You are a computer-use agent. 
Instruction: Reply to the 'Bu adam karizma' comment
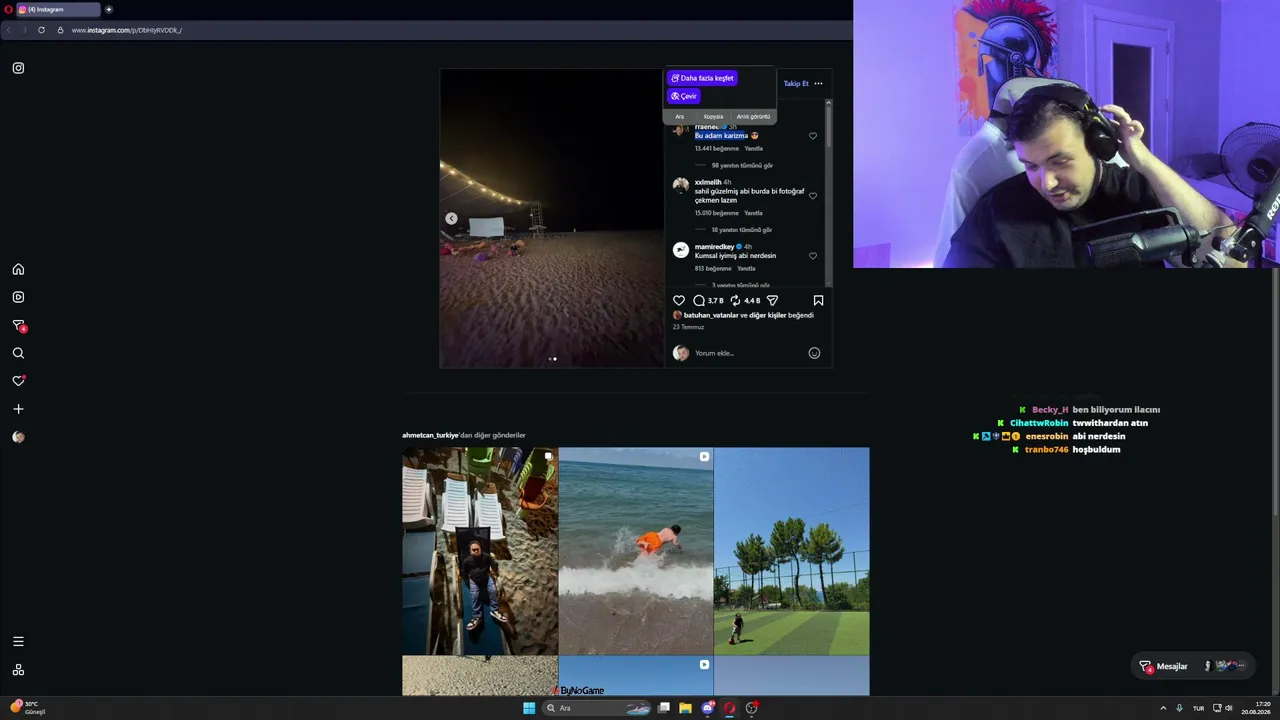coord(753,149)
